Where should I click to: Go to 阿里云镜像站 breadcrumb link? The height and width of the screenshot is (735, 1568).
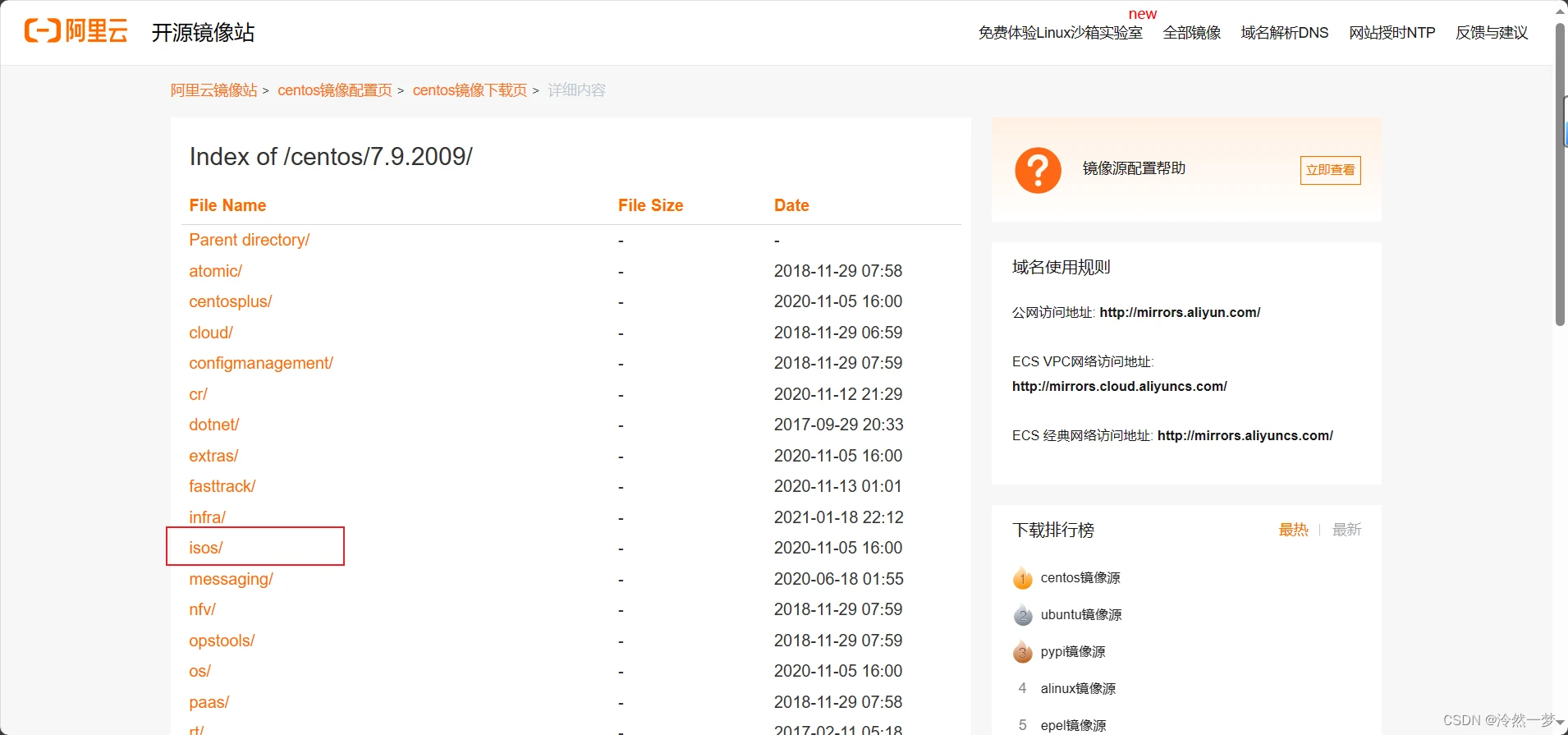213,90
